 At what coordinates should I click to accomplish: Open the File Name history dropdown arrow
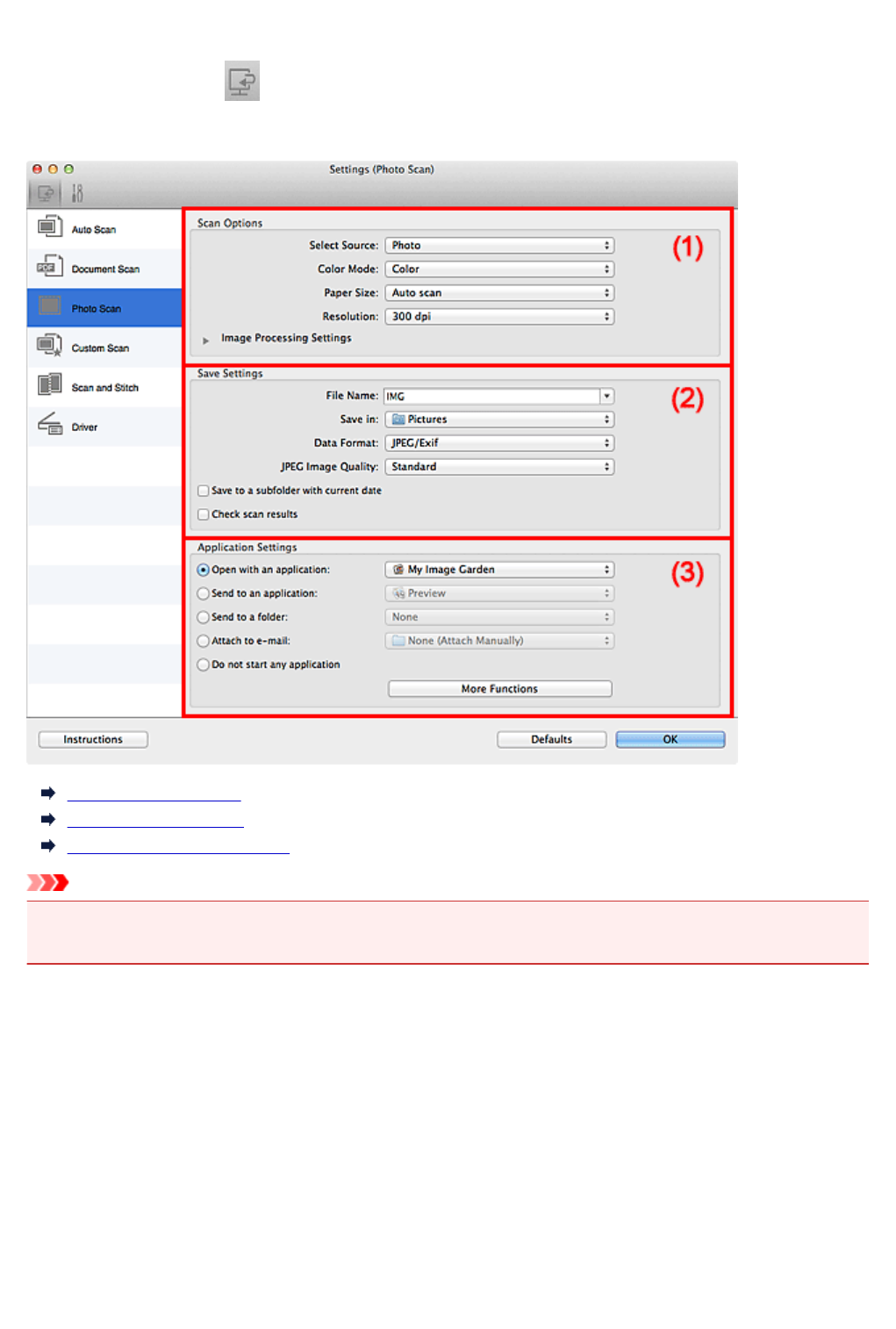click(607, 396)
